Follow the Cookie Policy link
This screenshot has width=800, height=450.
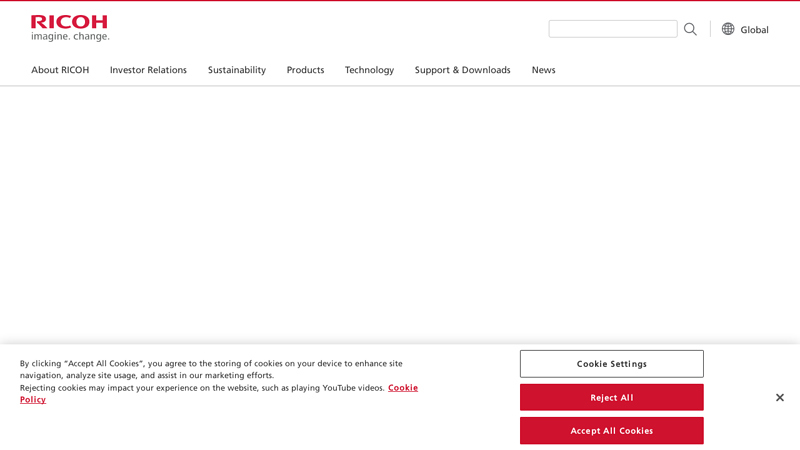[403, 388]
